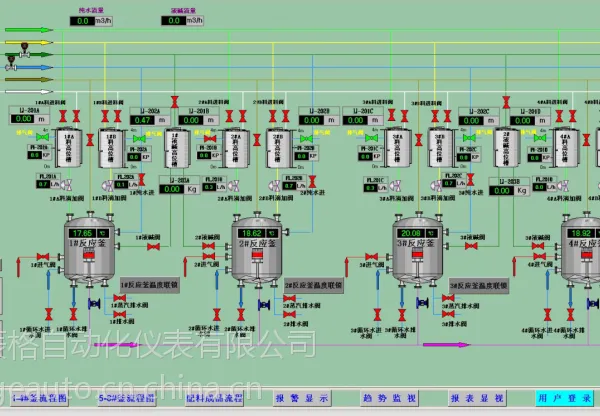Click the 纯水流量 0.0 m3/h readout

(x=91, y=21)
